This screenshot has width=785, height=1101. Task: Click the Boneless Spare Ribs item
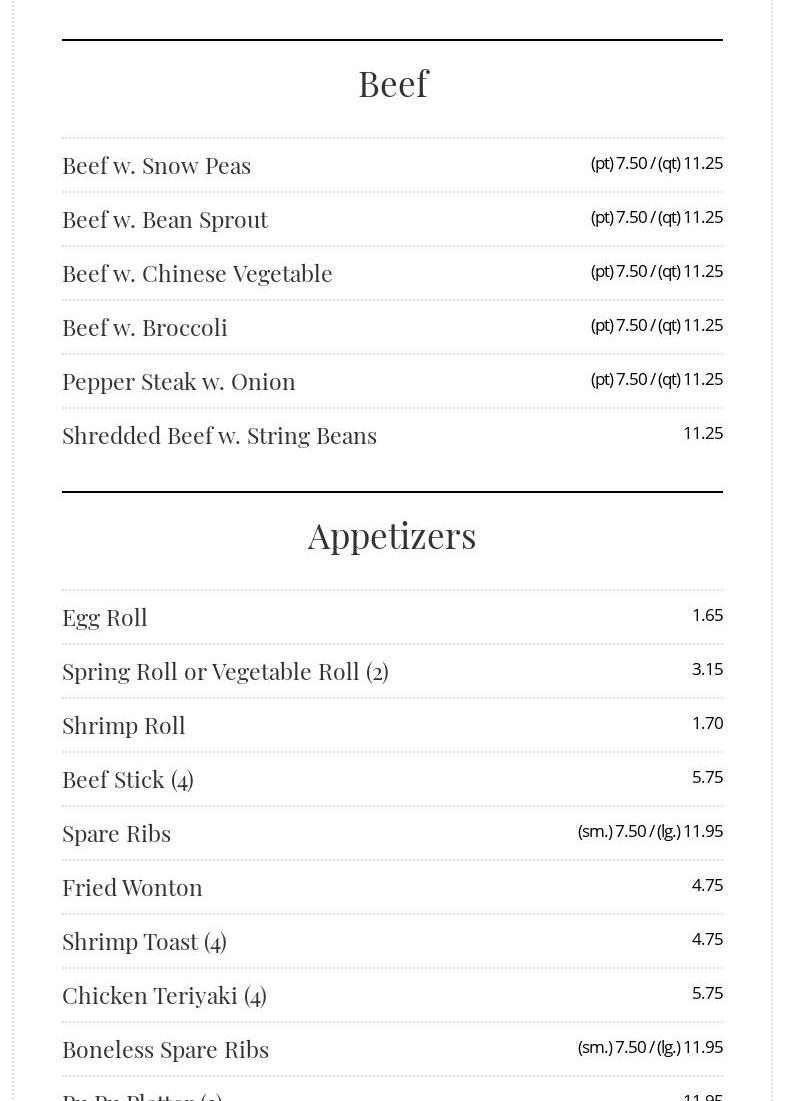pos(165,1049)
